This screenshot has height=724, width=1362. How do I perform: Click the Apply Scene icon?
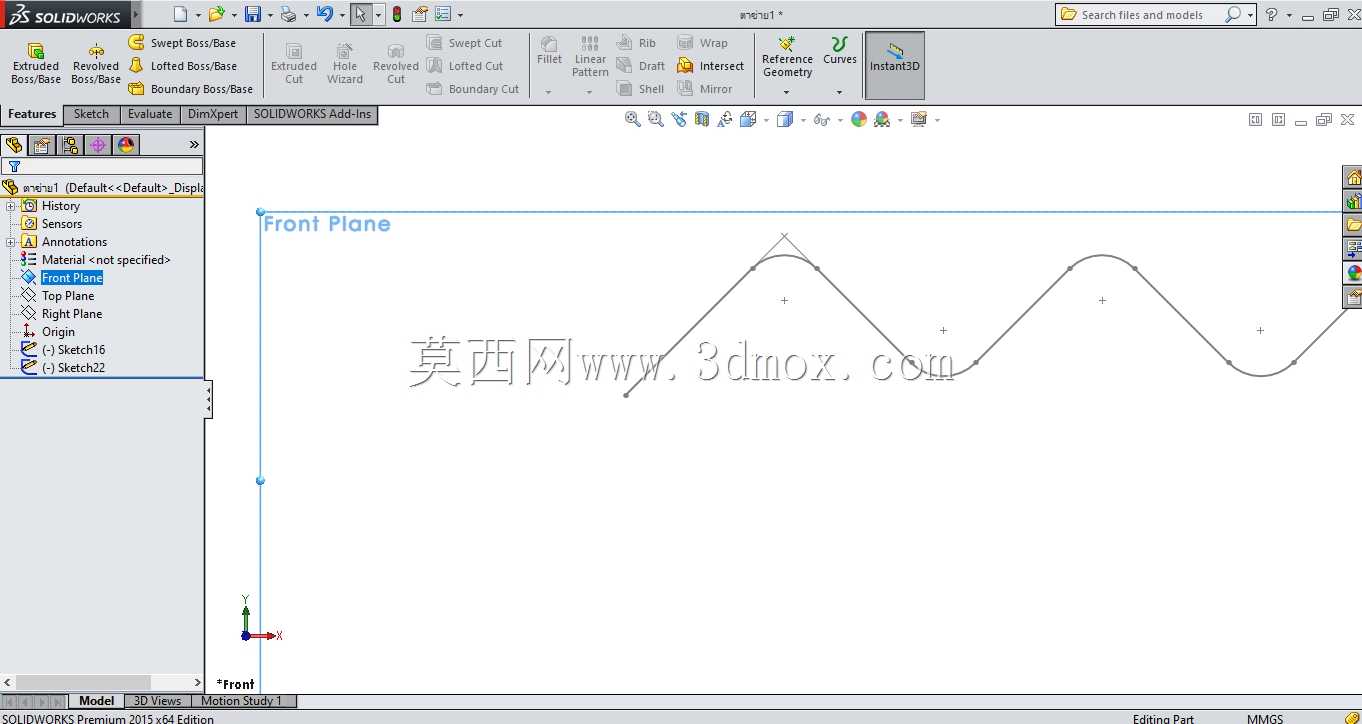[882, 119]
